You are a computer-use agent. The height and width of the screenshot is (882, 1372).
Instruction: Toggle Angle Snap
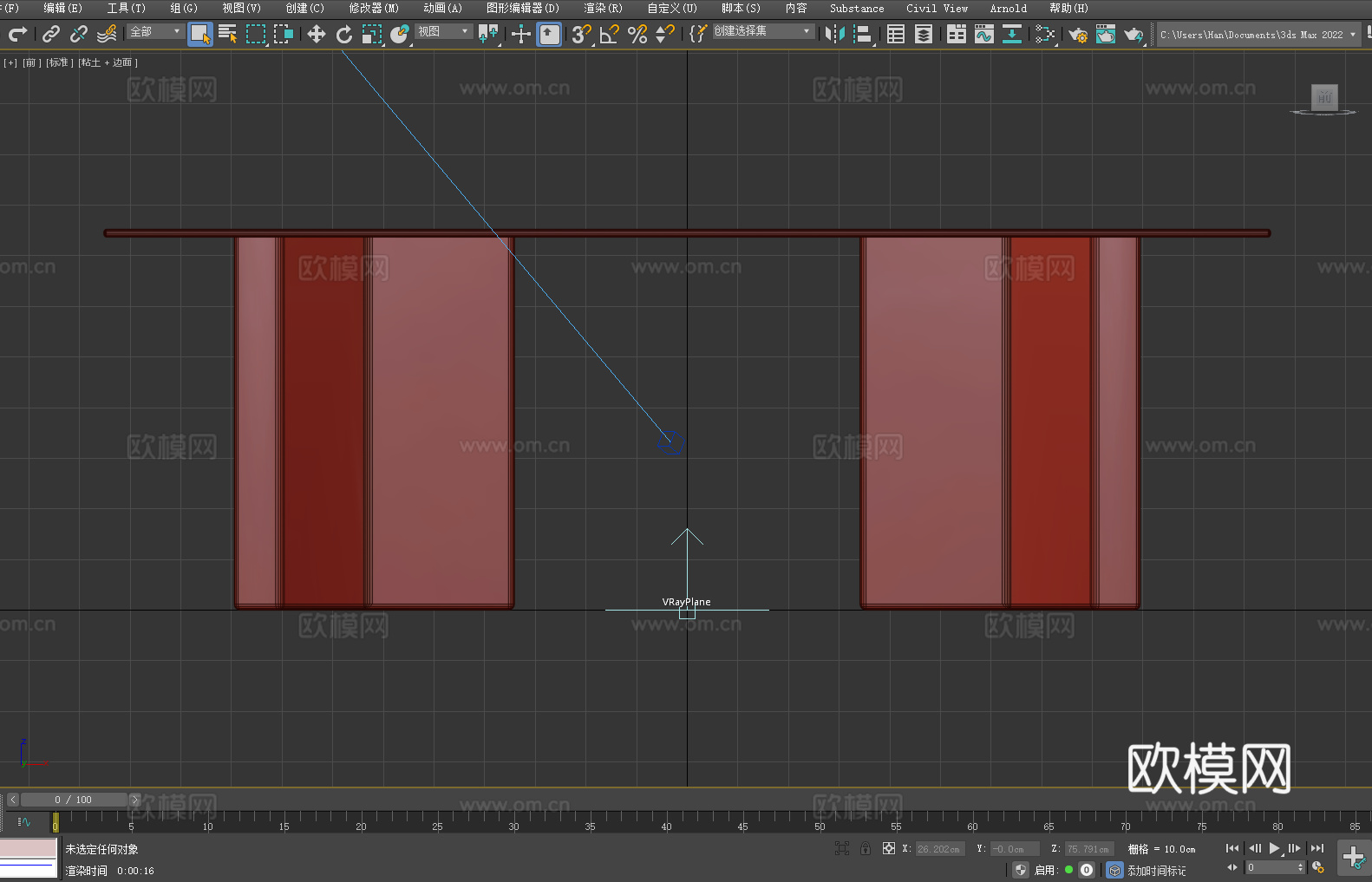click(x=610, y=34)
